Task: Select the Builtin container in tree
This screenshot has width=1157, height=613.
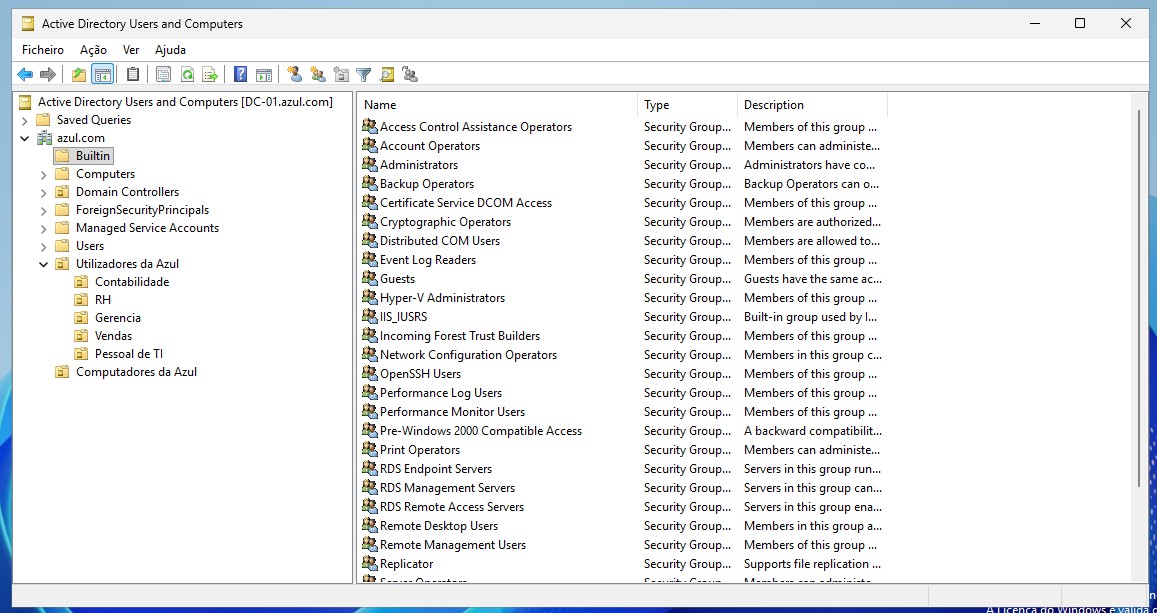Action: [92, 156]
